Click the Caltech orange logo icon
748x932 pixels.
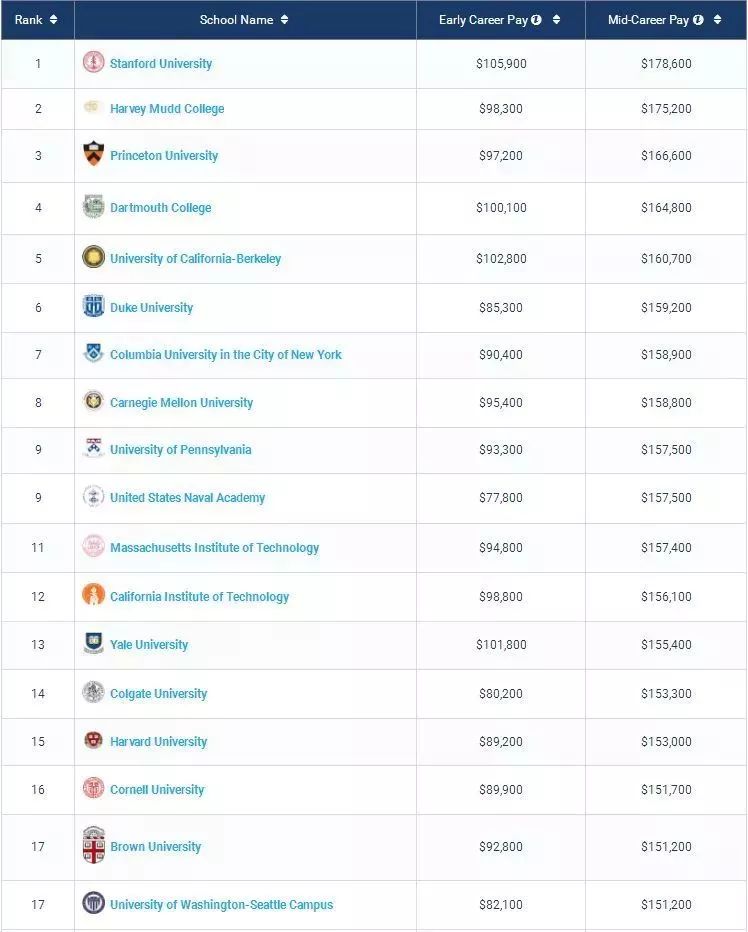click(93, 595)
